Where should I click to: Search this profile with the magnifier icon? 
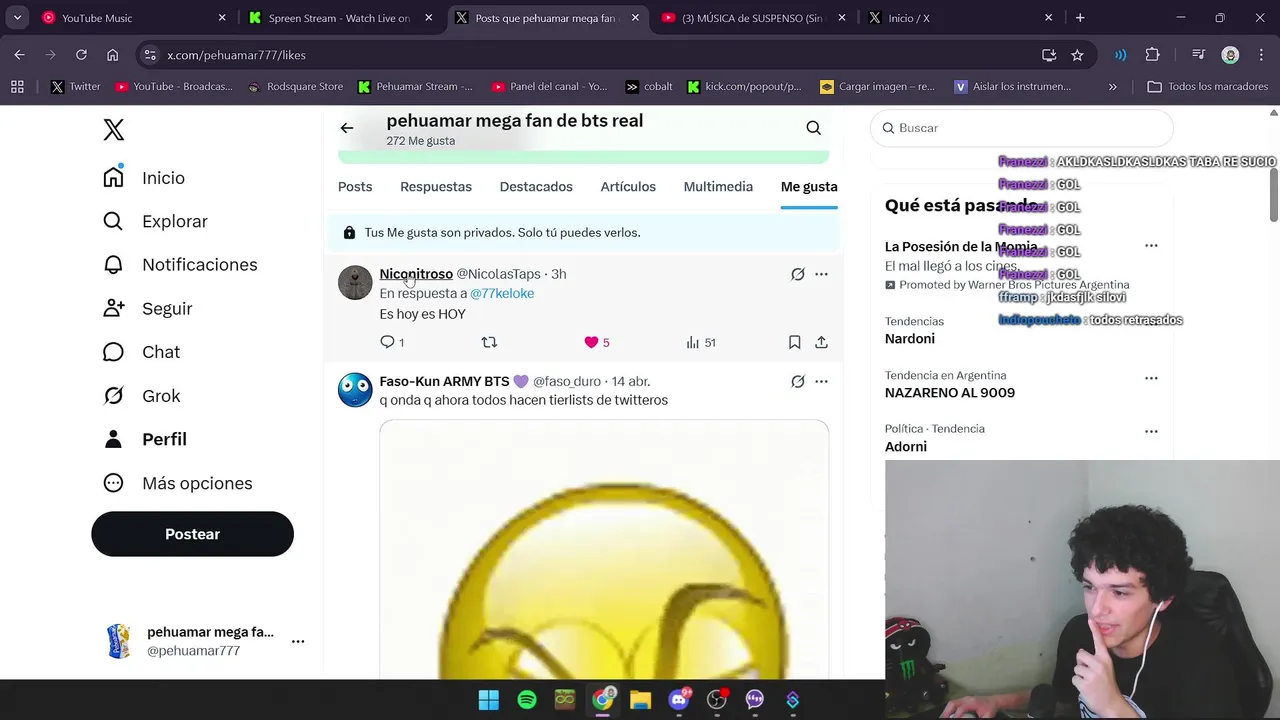coord(814,128)
